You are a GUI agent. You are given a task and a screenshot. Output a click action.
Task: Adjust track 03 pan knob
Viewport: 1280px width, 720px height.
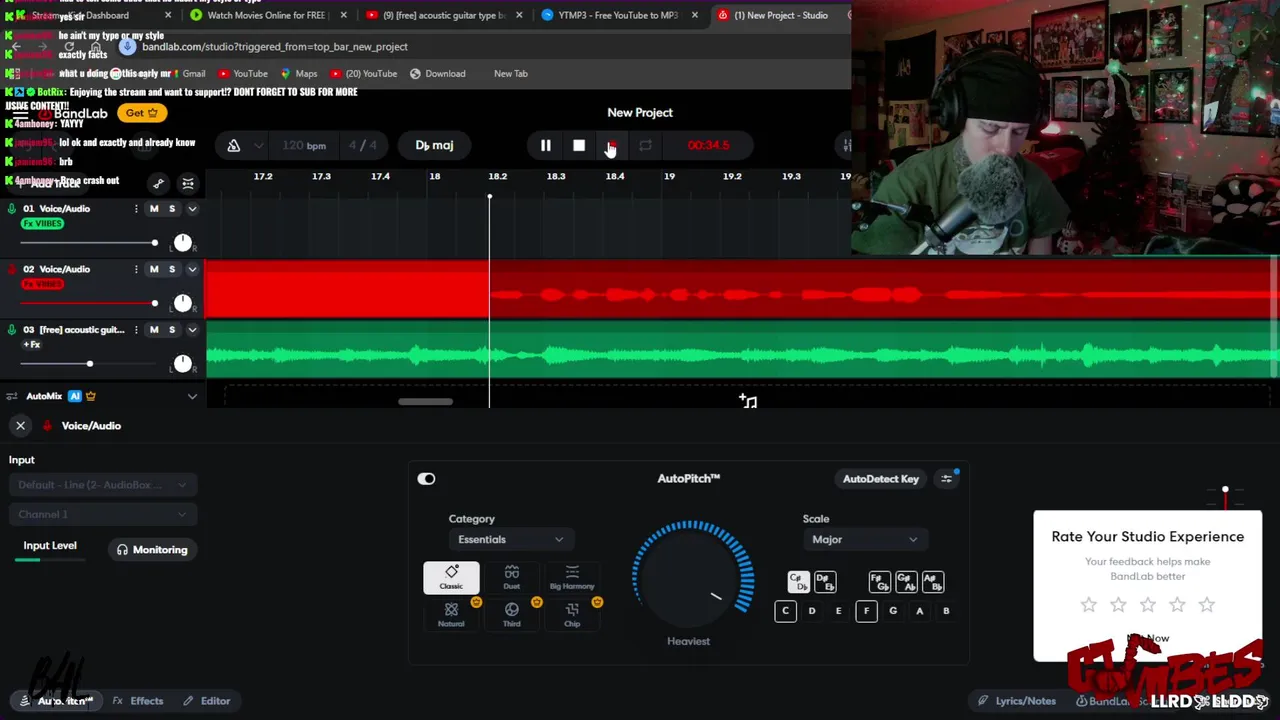(x=182, y=364)
